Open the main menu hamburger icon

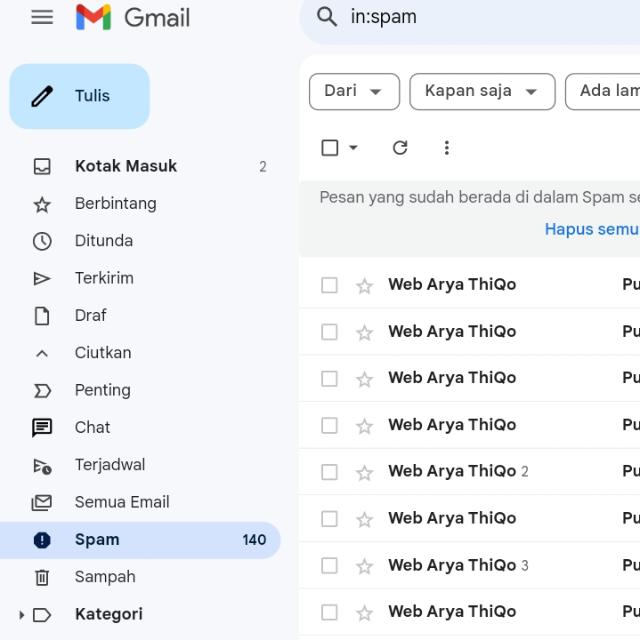coord(42,17)
